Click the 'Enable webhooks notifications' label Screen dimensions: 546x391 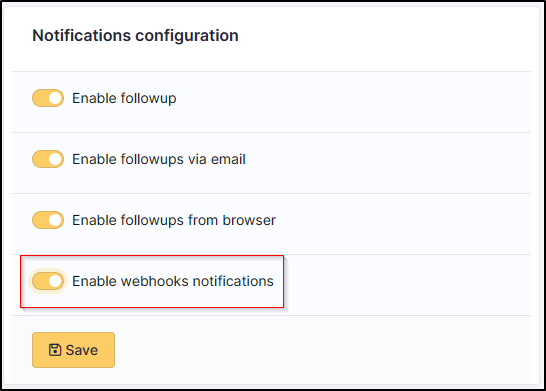click(x=173, y=281)
